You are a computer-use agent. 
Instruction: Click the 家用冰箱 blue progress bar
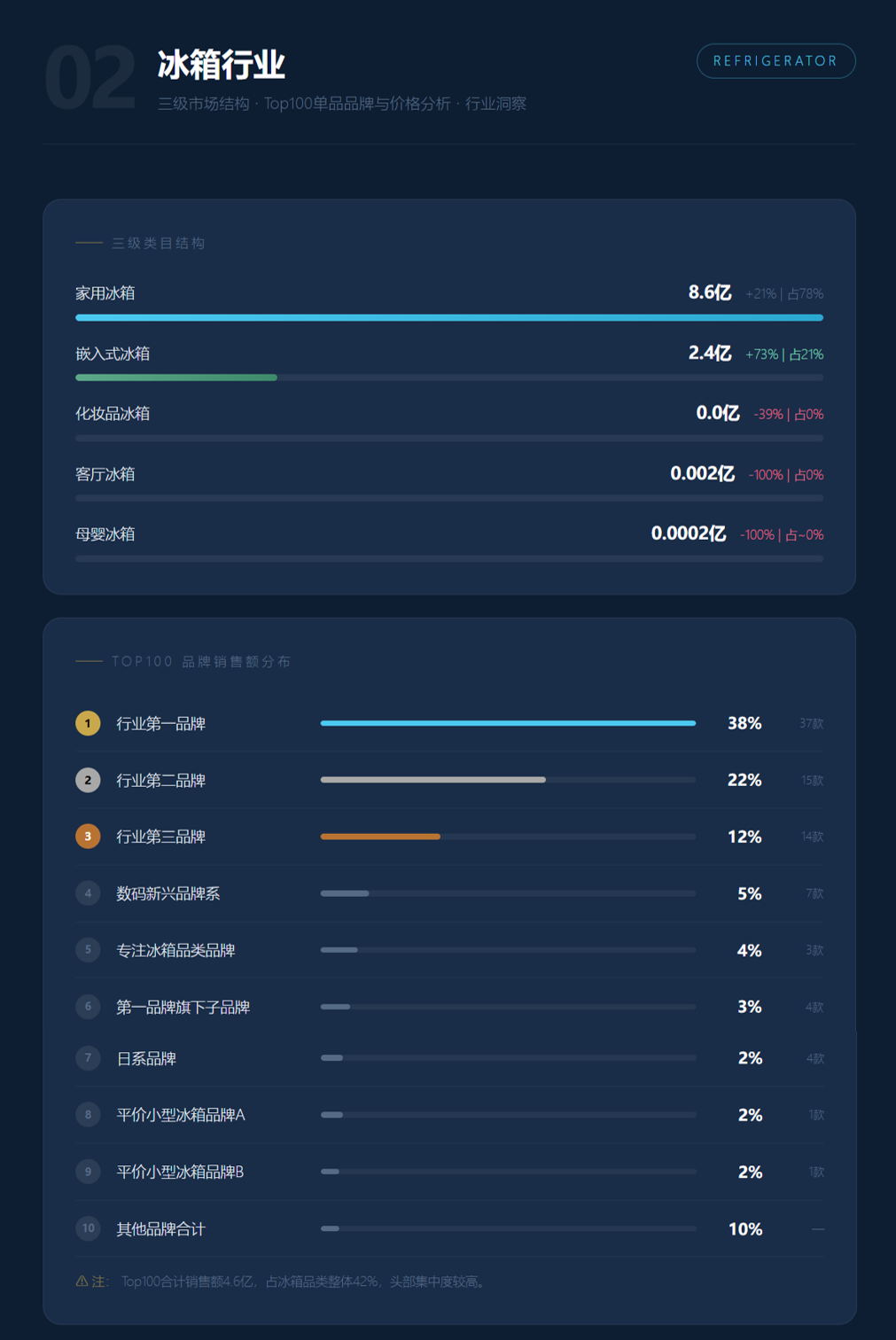click(x=448, y=317)
